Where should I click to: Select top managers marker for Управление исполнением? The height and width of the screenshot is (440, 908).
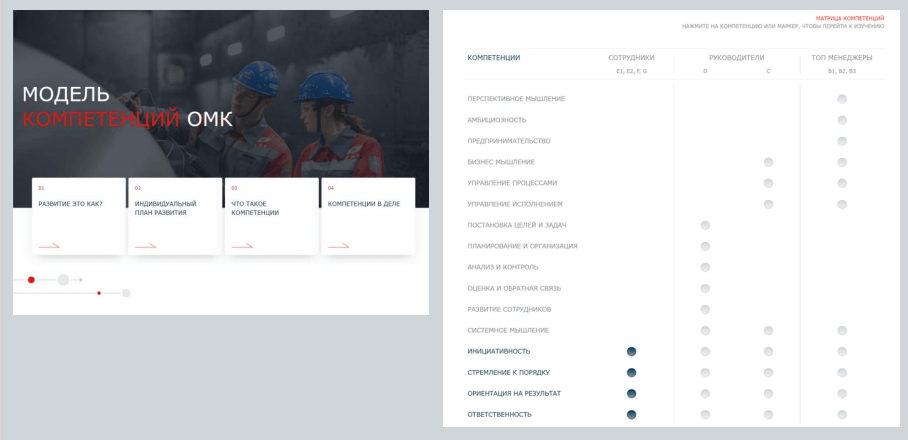pyautogui.click(x=842, y=204)
